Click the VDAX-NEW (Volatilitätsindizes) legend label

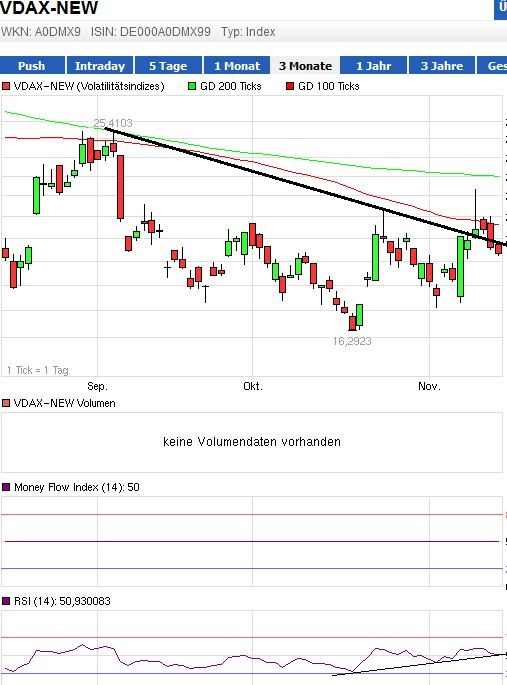click(x=89, y=86)
